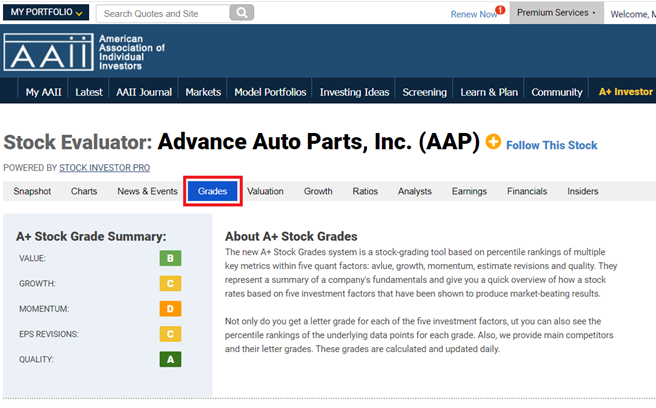Click the VALUE: label
This screenshot has width=656, height=408.
[x=32, y=258]
